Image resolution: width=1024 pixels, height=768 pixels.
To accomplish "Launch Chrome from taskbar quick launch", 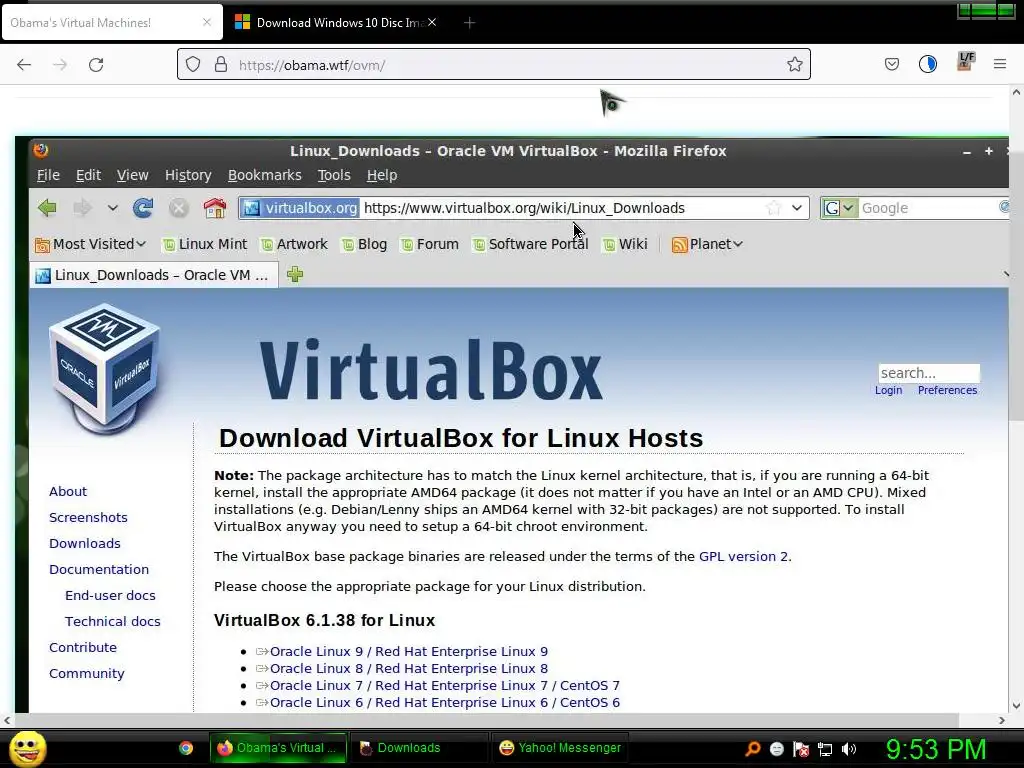I will tap(186, 748).
